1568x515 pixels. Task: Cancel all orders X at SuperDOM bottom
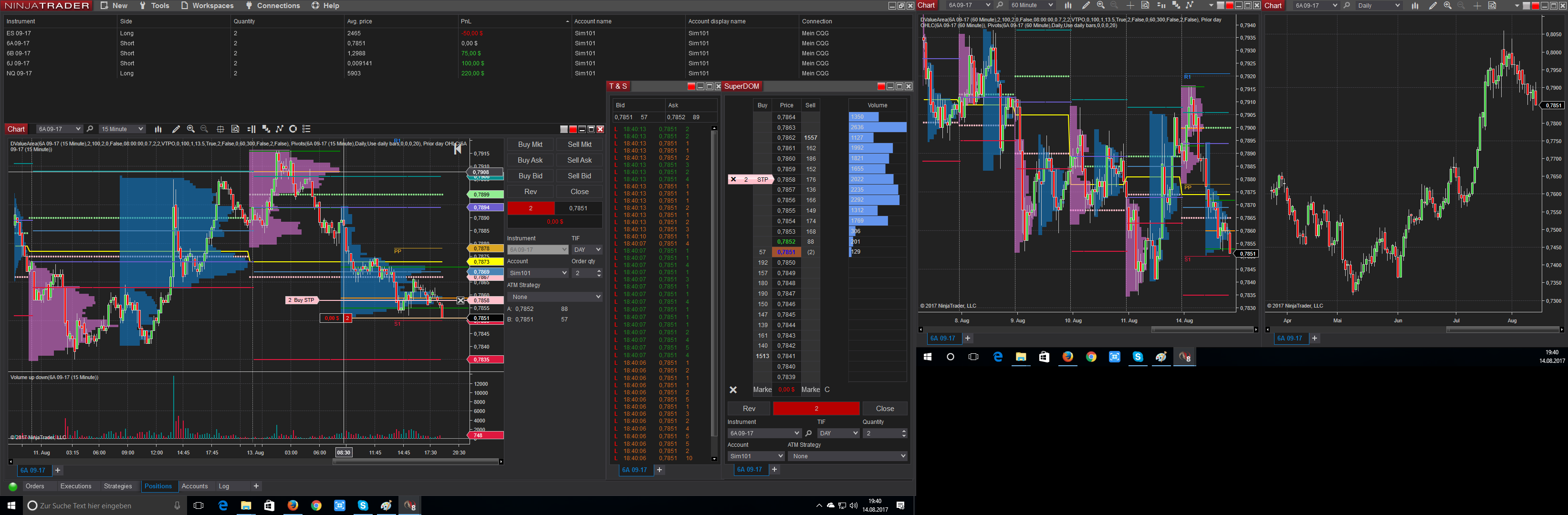733,390
